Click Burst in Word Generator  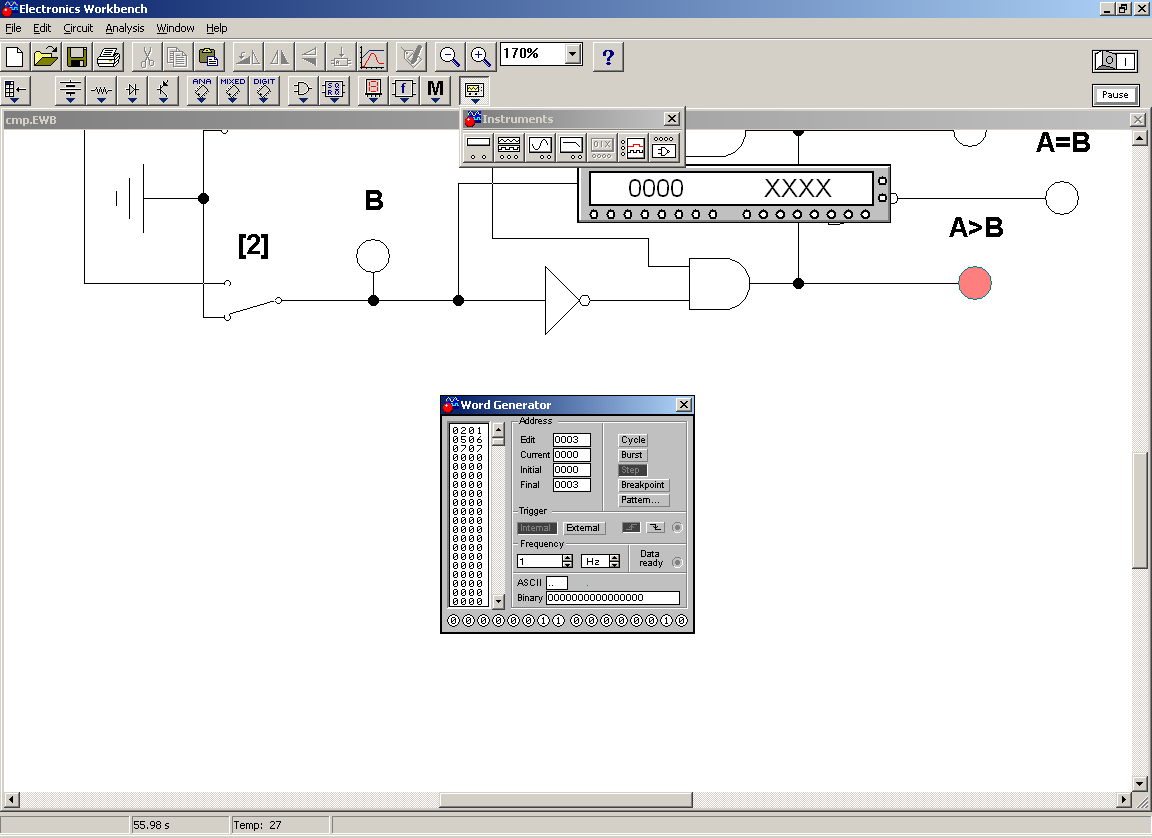pos(633,455)
